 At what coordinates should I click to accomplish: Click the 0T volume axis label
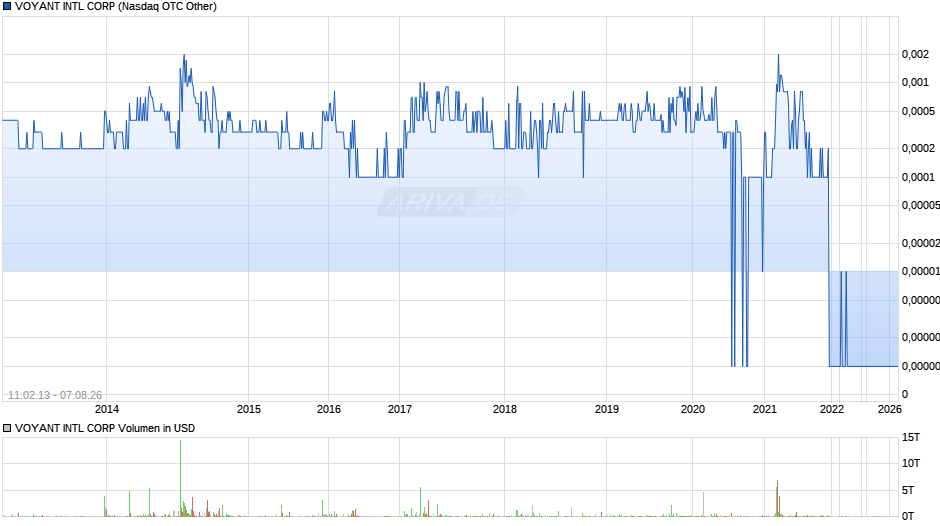pos(908,516)
